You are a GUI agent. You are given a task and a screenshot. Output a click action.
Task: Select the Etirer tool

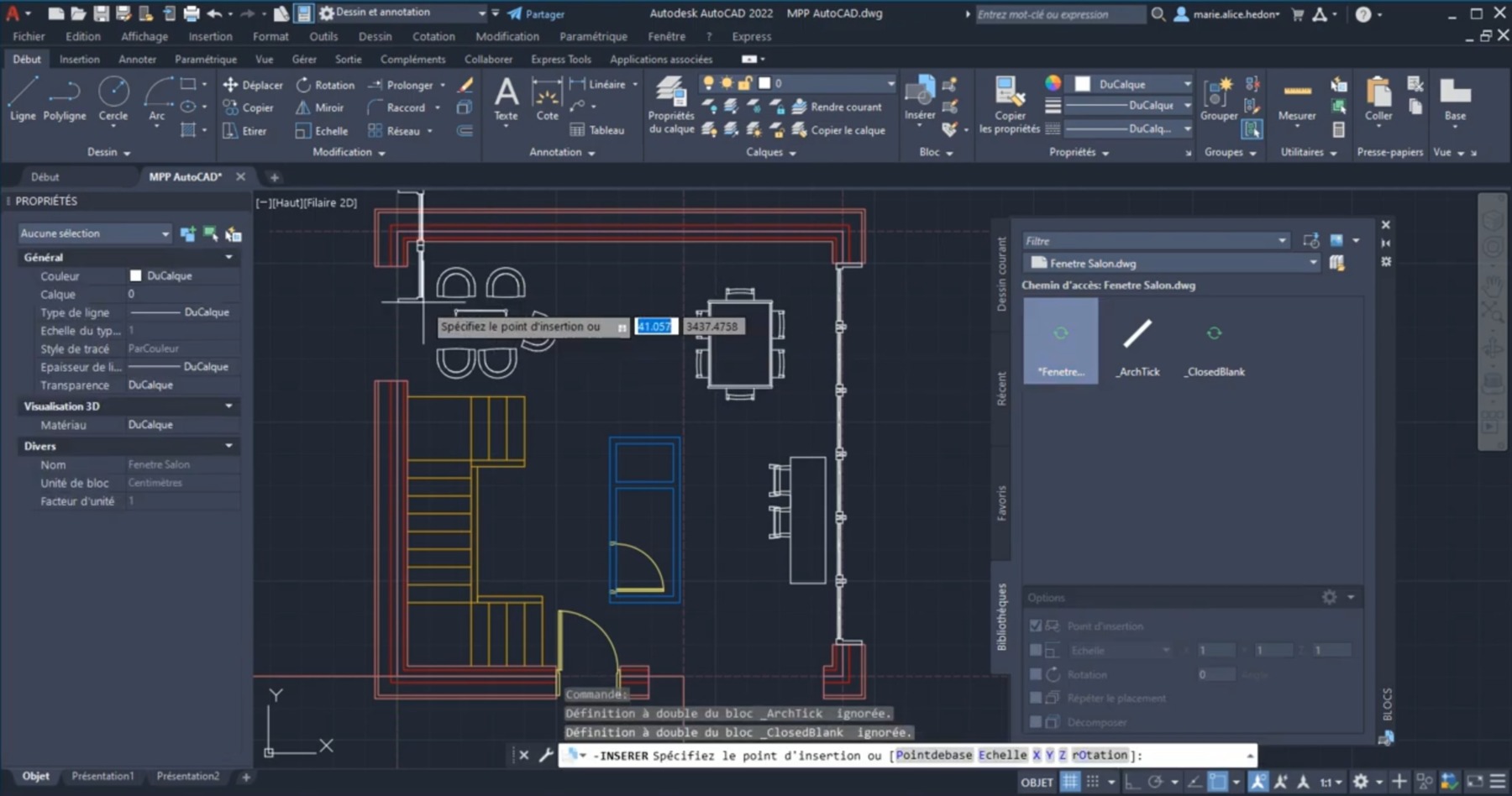(244, 131)
